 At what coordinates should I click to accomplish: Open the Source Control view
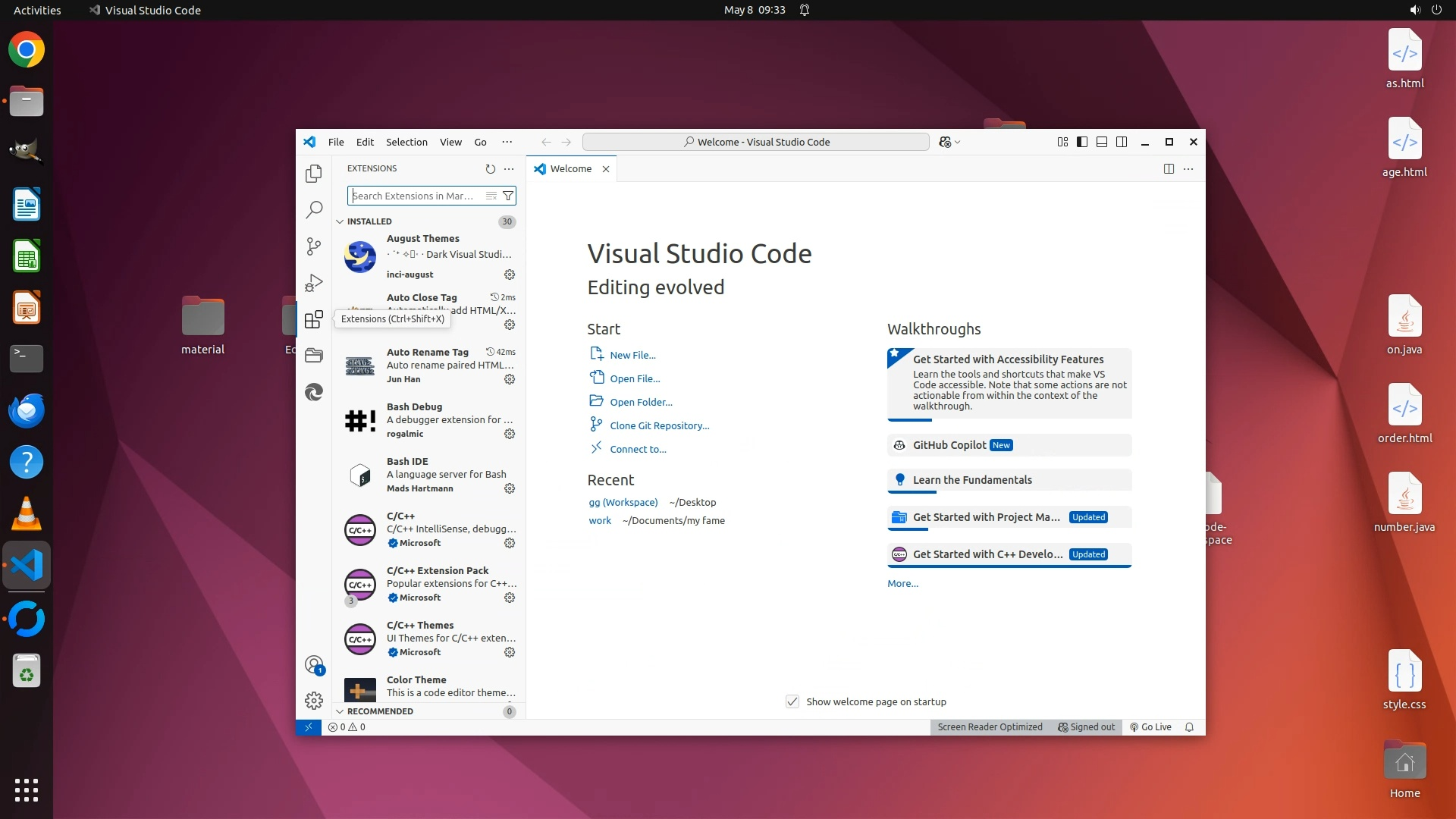click(313, 246)
